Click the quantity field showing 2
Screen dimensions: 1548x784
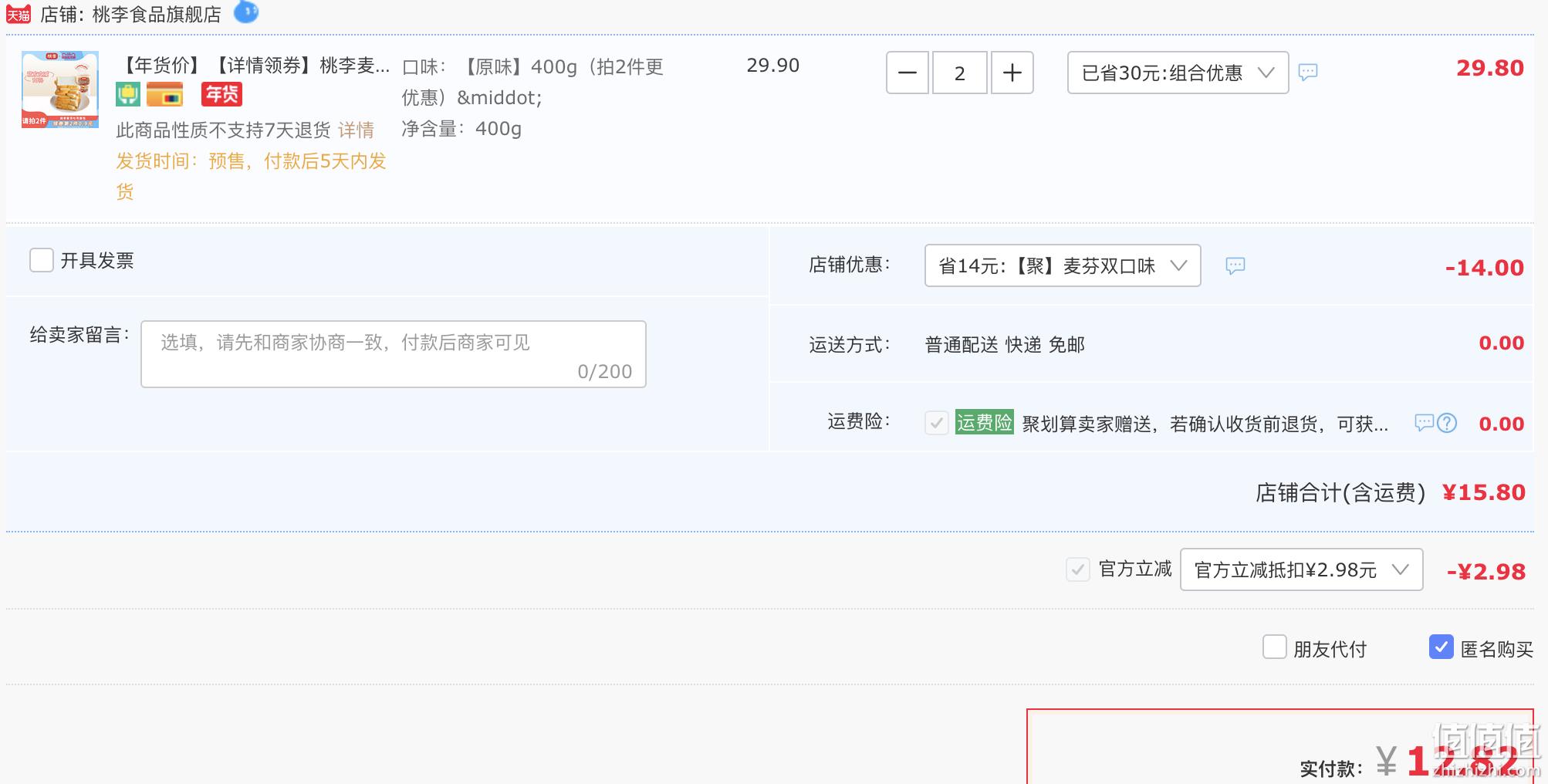click(959, 73)
